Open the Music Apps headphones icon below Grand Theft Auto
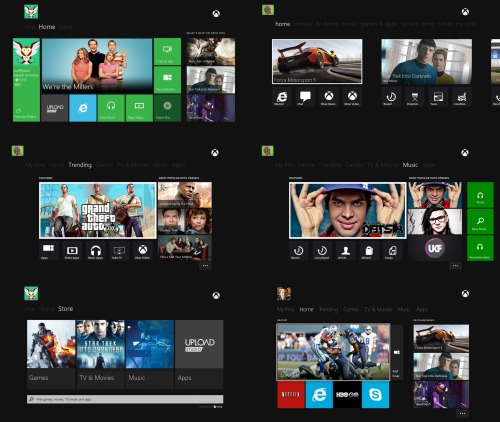500x422 pixels. 96,251
